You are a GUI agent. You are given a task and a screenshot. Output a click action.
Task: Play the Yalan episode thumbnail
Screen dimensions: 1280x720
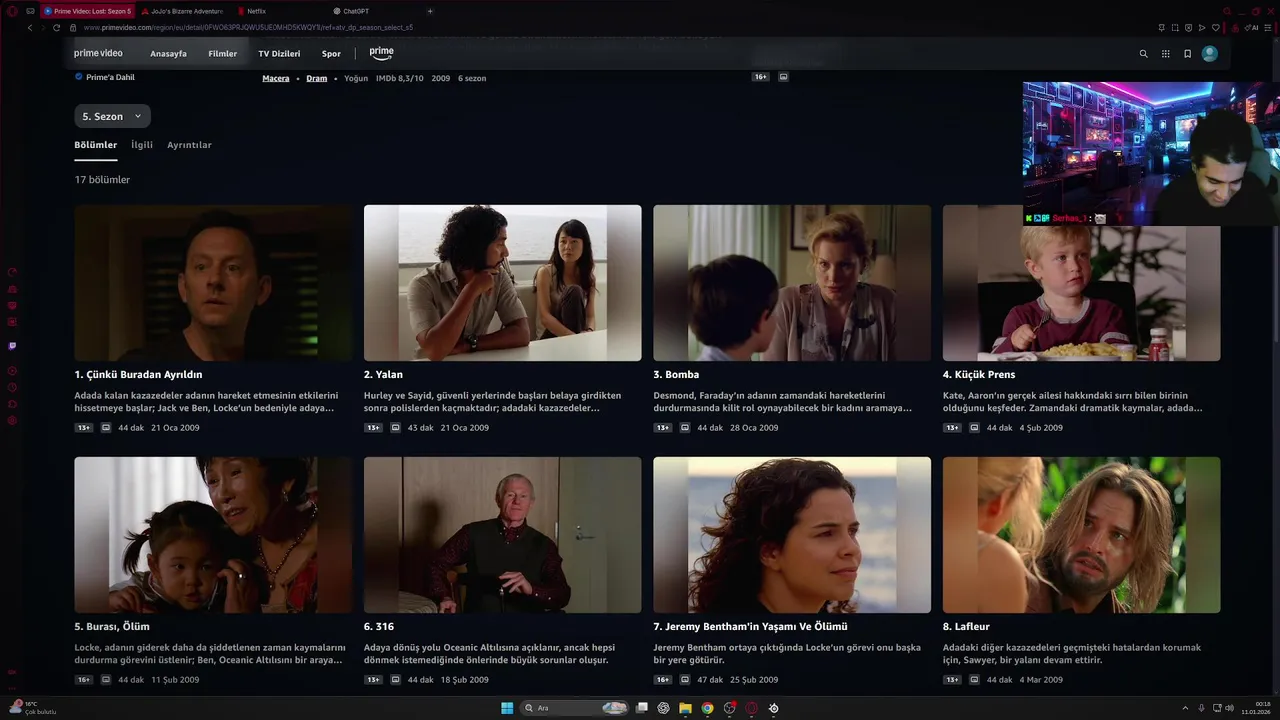tap(503, 283)
